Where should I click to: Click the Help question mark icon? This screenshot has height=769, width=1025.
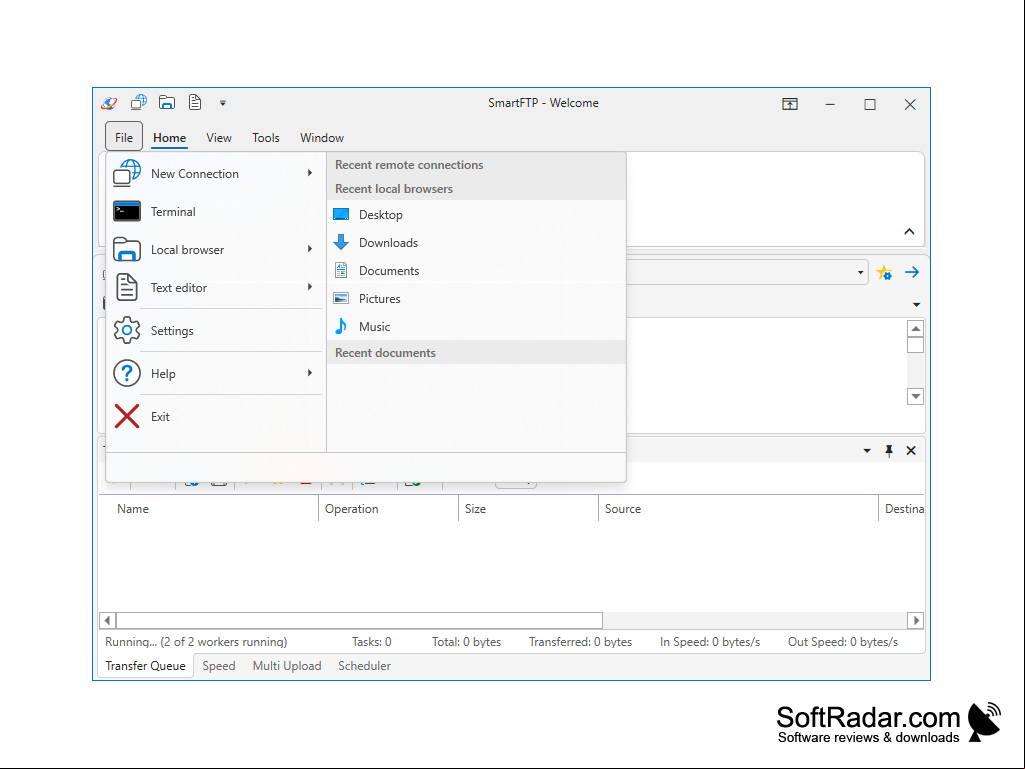(127, 373)
